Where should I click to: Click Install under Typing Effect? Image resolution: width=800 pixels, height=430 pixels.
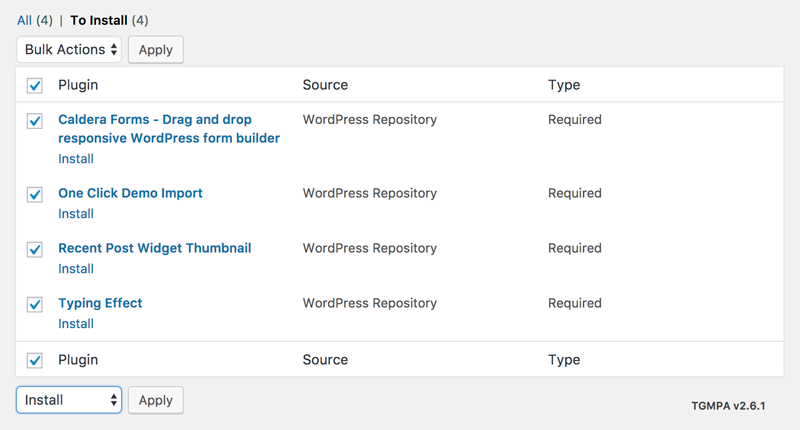point(76,324)
